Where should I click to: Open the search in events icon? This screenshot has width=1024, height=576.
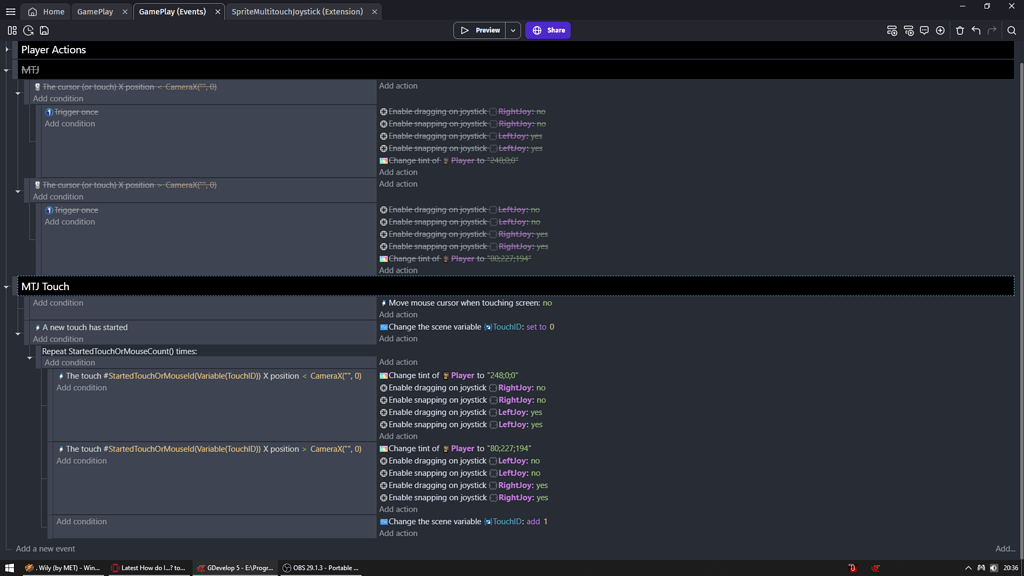pos(1011,31)
